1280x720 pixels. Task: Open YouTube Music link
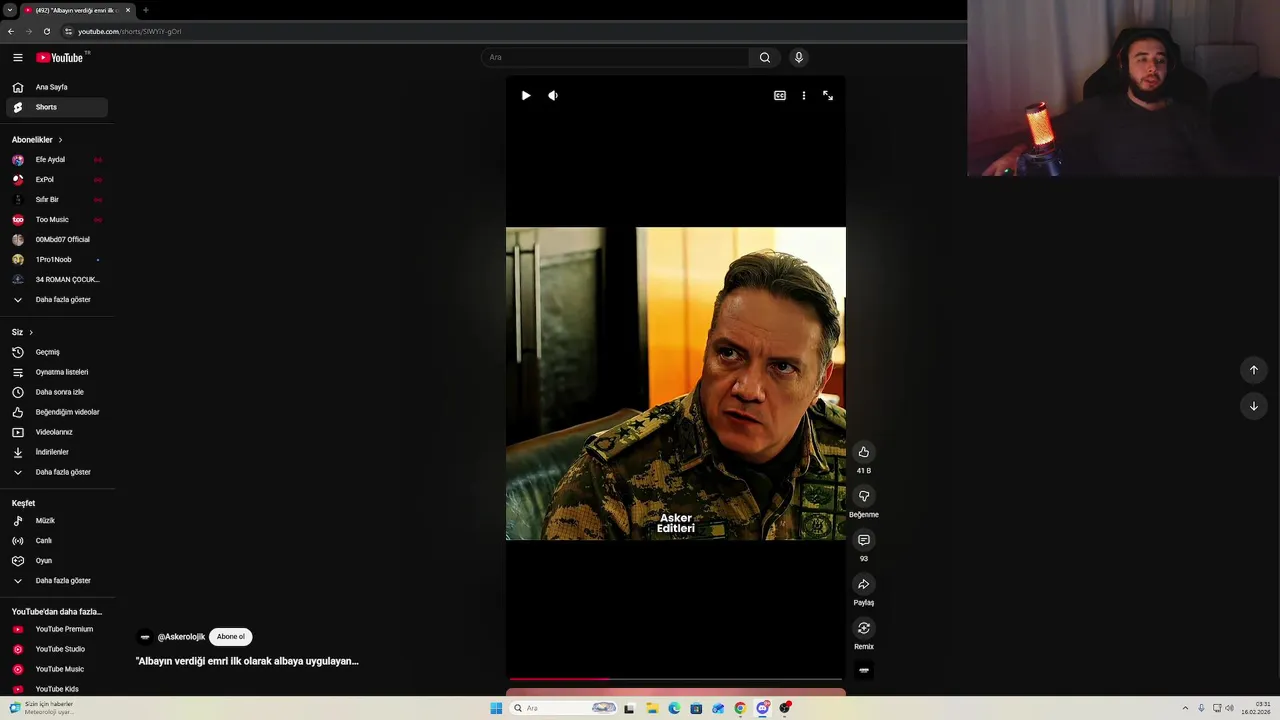pos(57,669)
